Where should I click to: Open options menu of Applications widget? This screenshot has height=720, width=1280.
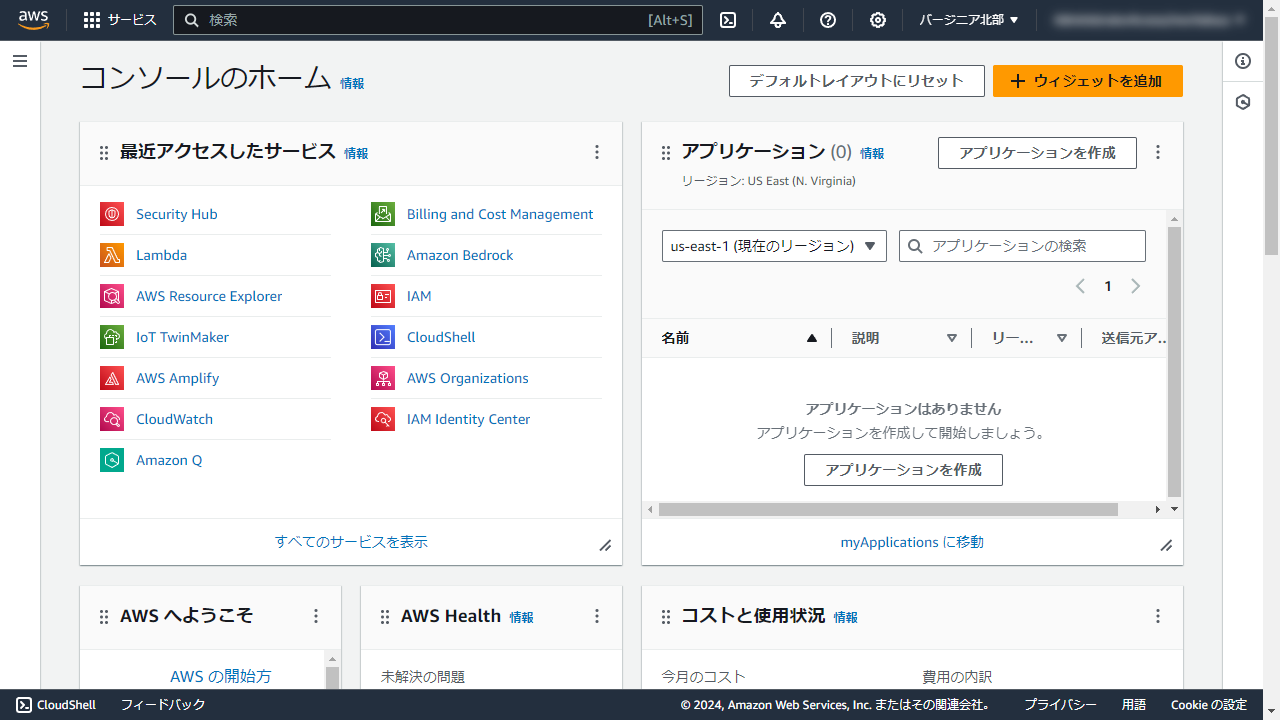pos(1158,152)
